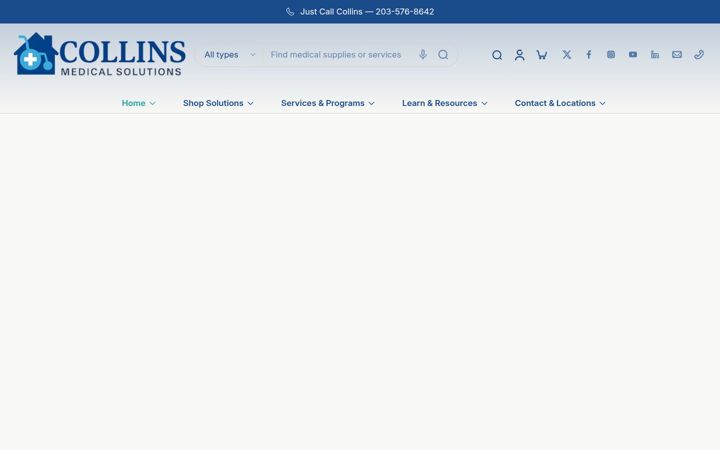The width and height of the screenshot is (720, 450).
Task: Start voice search with microphone icon
Action: point(423,55)
